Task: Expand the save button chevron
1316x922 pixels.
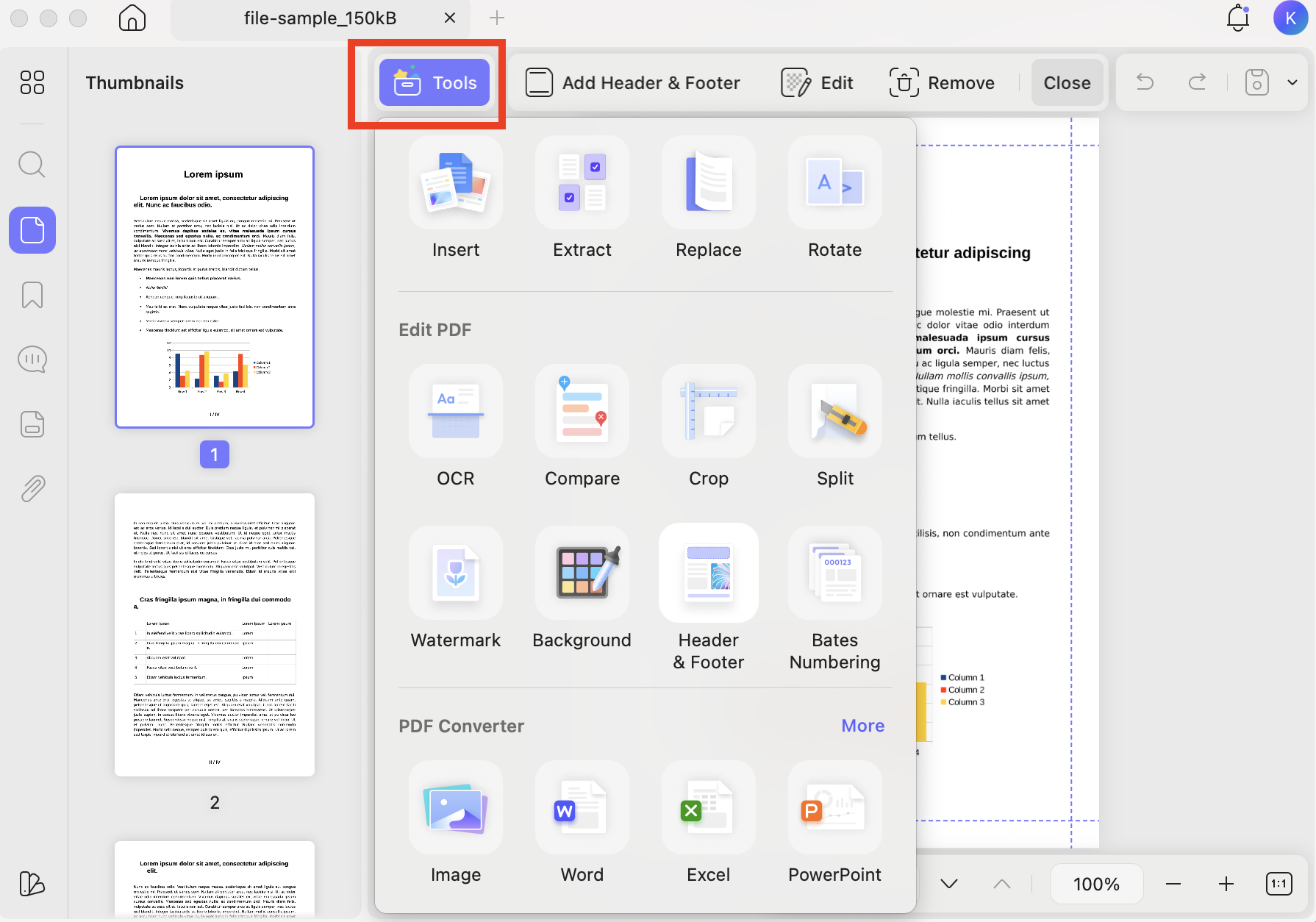Action: [1292, 82]
